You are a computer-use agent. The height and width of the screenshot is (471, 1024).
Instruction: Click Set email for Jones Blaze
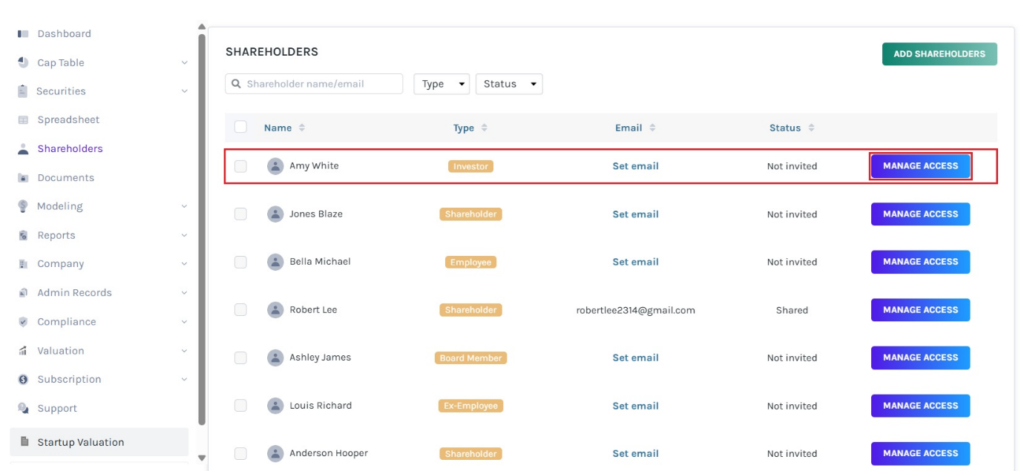(635, 214)
